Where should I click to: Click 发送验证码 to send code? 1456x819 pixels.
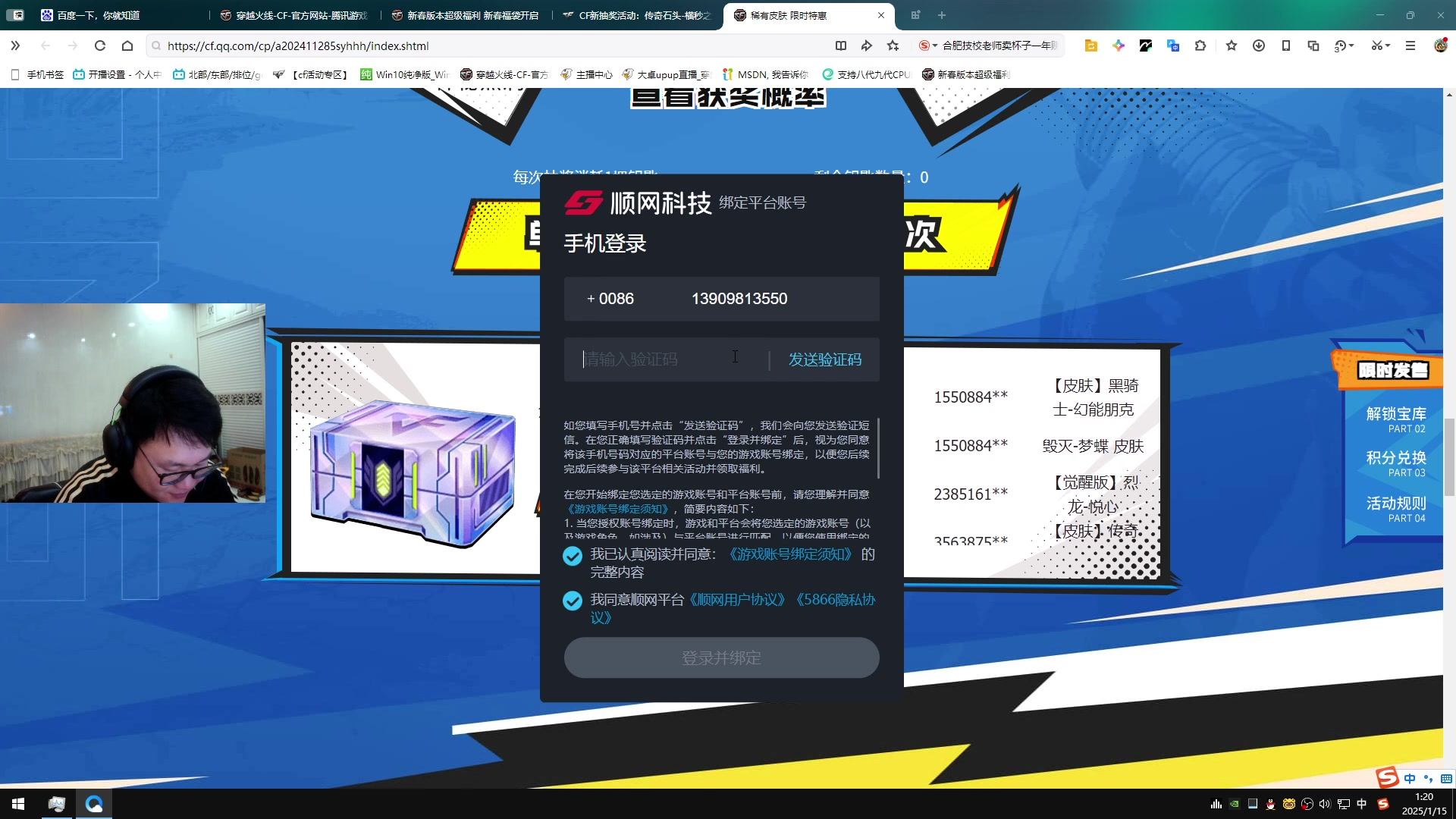pos(825,359)
